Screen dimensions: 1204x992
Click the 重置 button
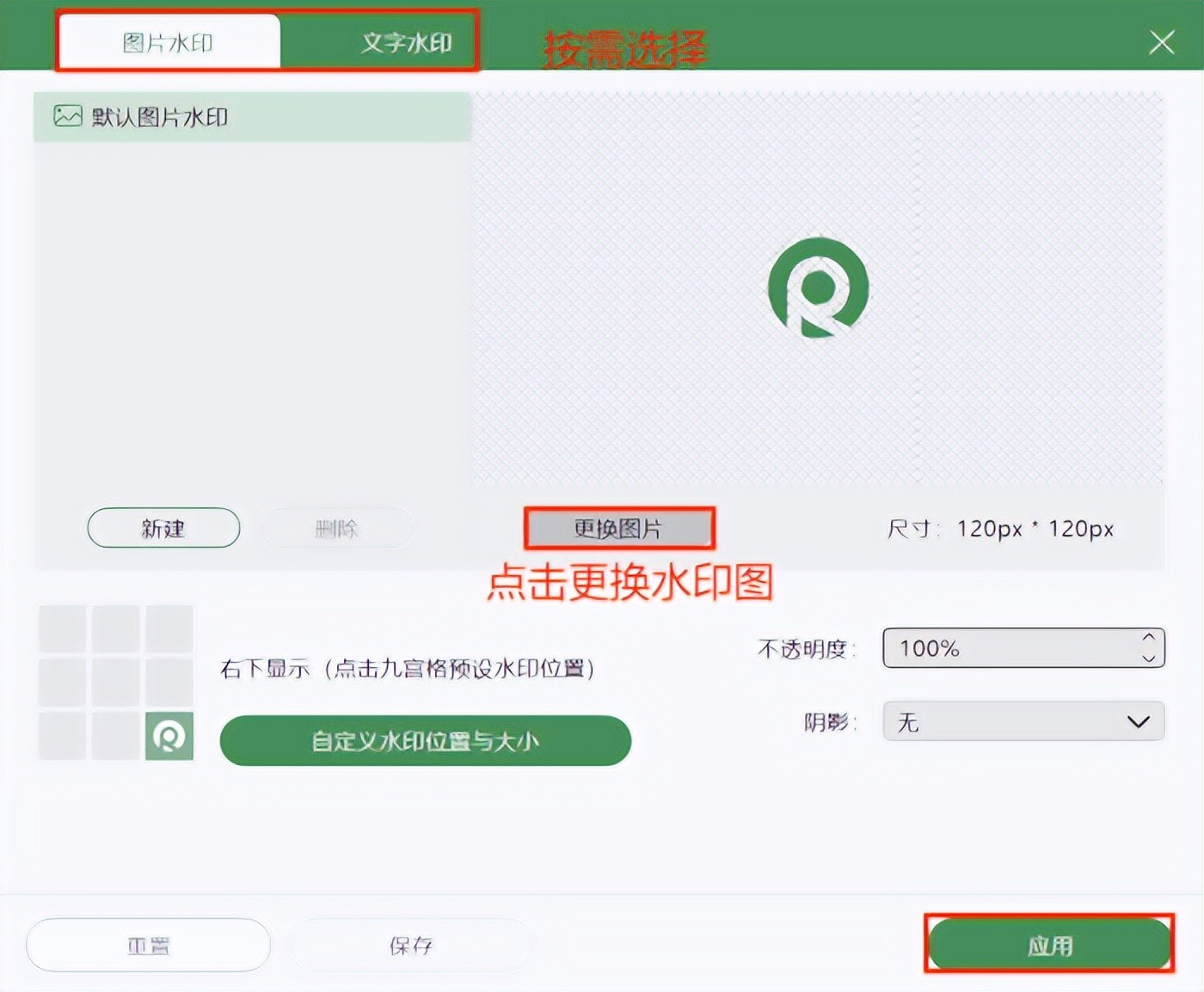pos(148,945)
